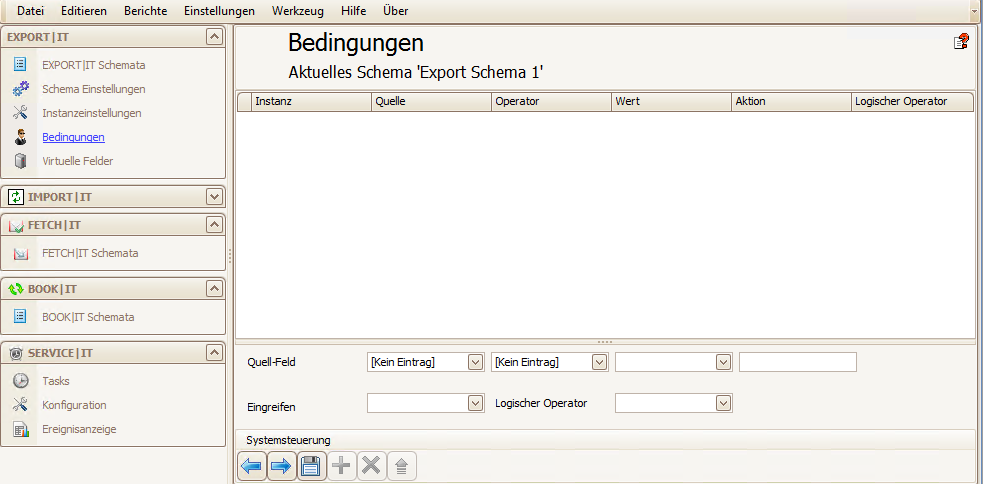Go forward with the right arrow button
The height and width of the screenshot is (484, 983).
282,466
